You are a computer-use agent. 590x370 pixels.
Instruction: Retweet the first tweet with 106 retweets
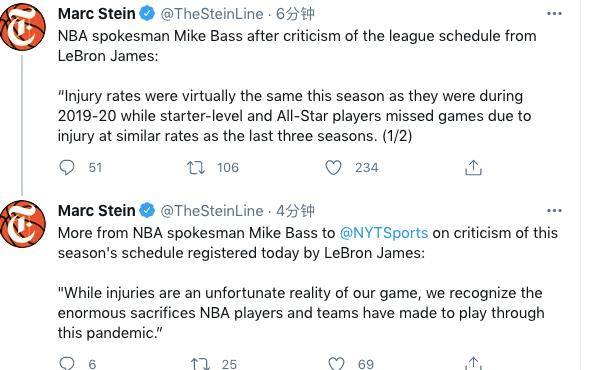196,167
